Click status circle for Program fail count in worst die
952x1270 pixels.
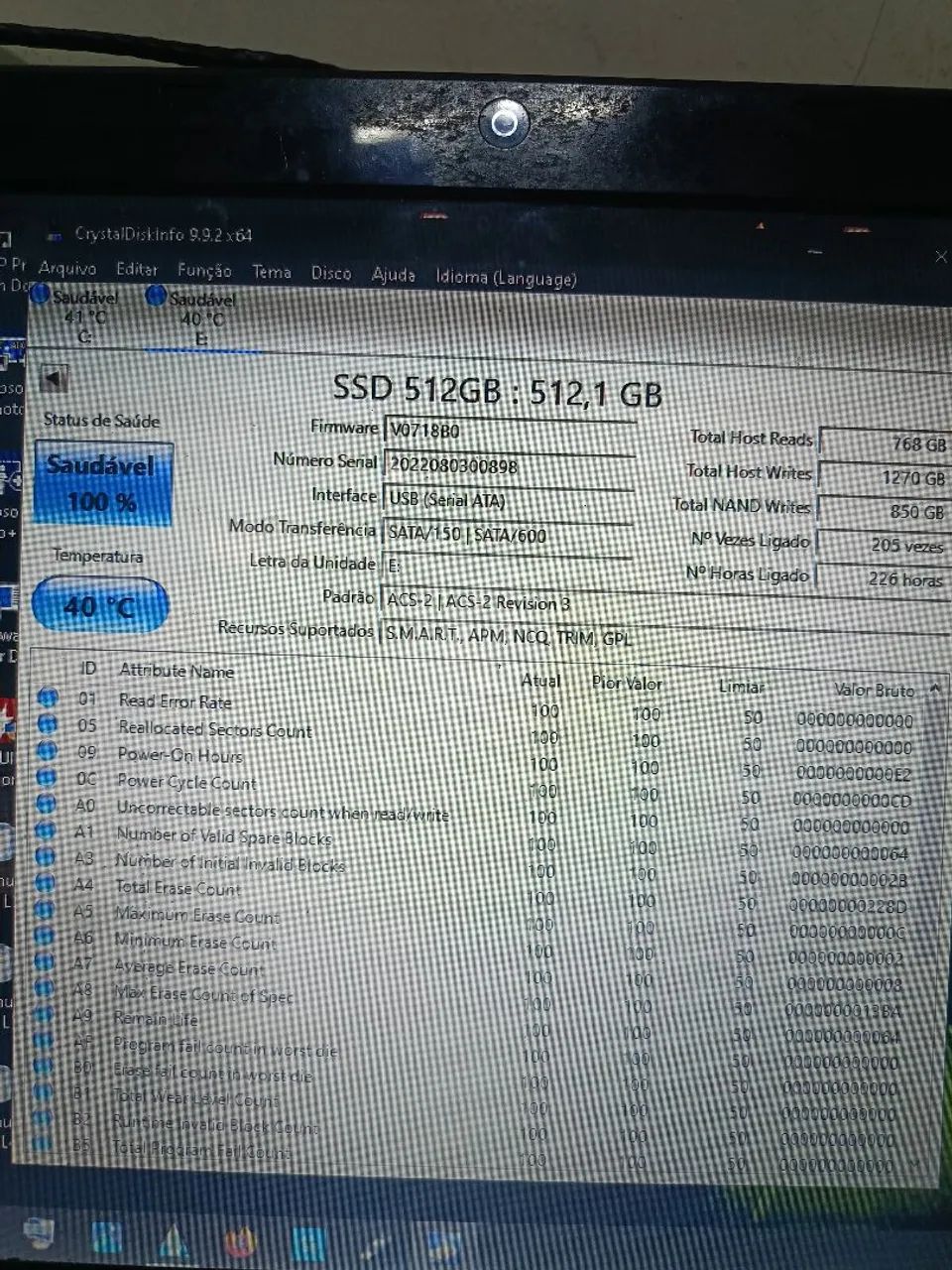point(43,1040)
